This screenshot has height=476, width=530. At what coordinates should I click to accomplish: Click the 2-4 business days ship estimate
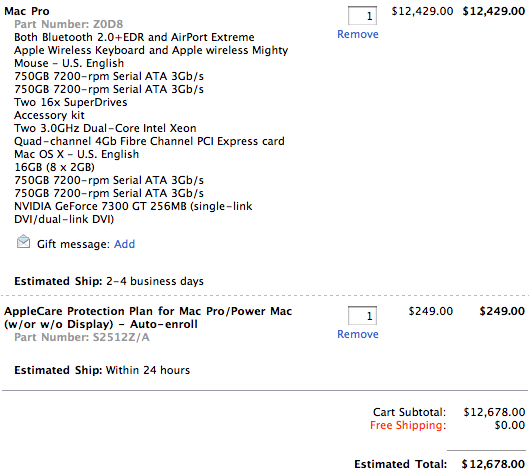click(x=155, y=281)
